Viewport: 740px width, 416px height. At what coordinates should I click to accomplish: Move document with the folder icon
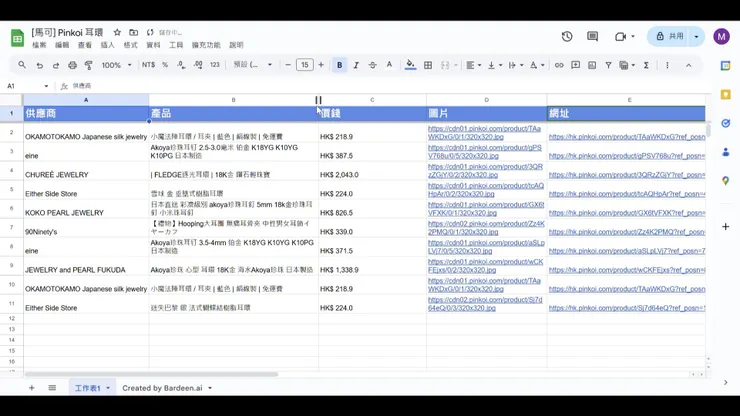click(x=134, y=33)
